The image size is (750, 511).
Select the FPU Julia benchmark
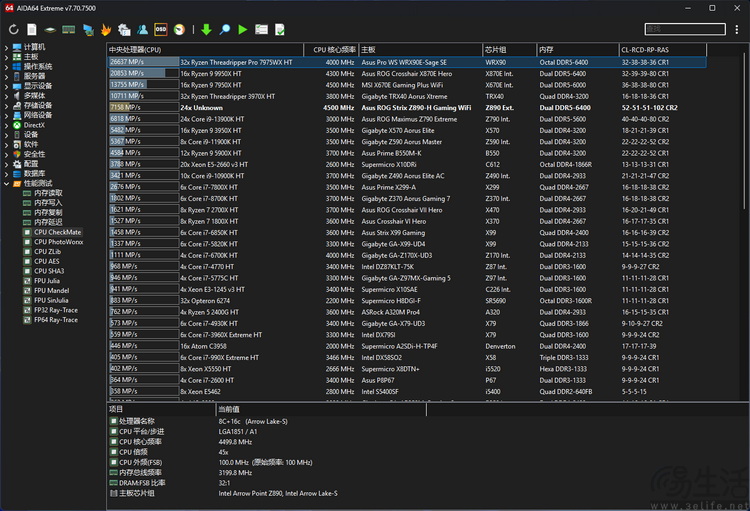[x=47, y=281]
